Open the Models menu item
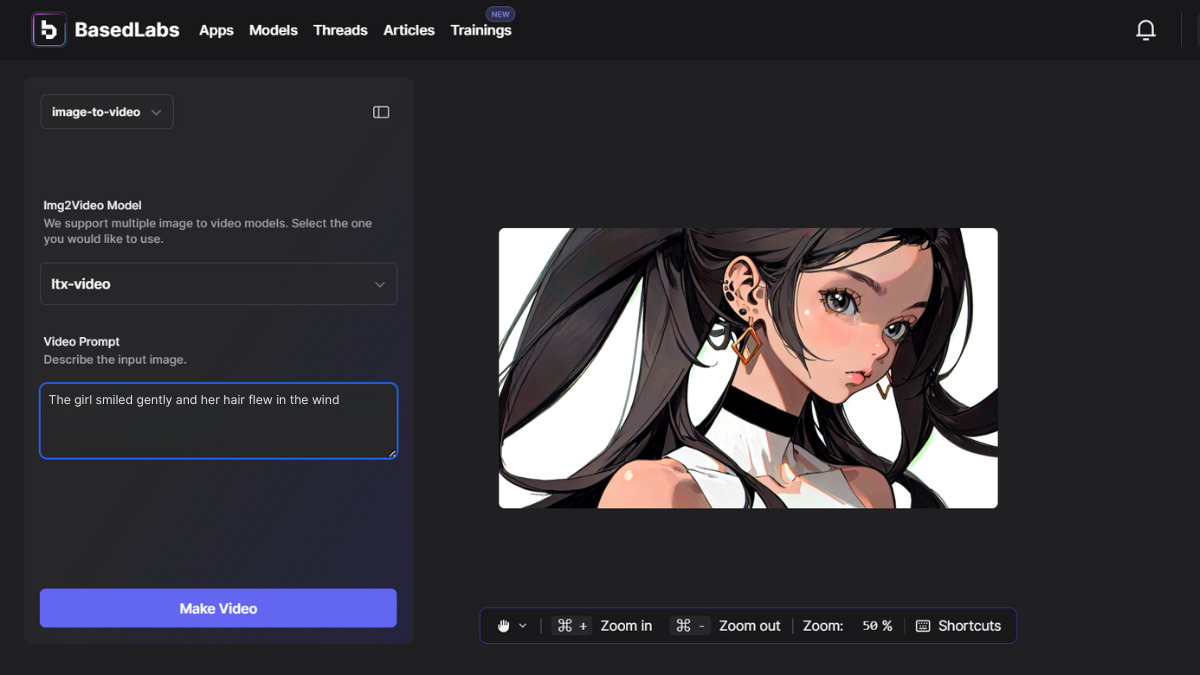Screen dimensions: 1200x675 pos(273,30)
